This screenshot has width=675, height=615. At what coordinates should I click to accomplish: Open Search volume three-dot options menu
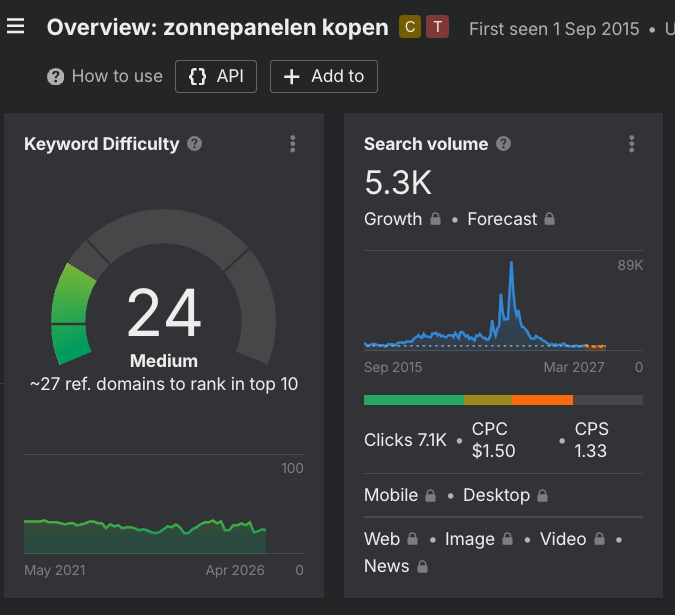click(632, 144)
